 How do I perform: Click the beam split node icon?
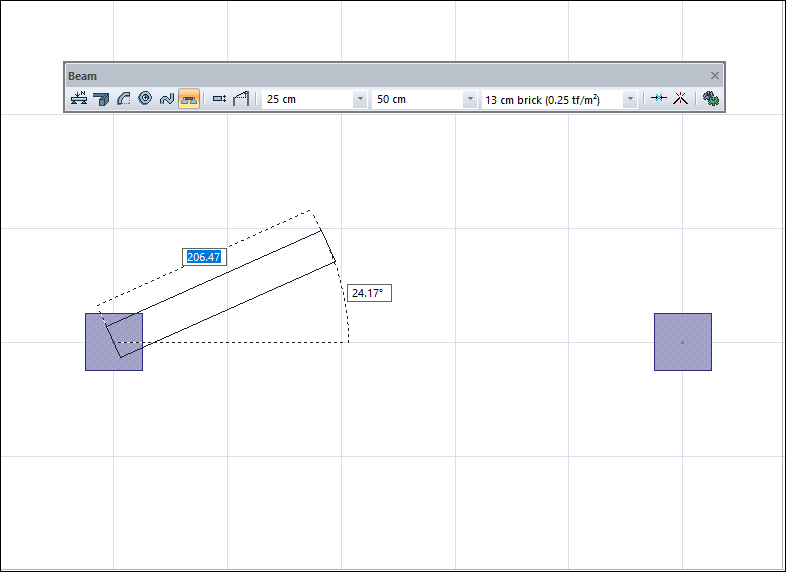point(658,99)
